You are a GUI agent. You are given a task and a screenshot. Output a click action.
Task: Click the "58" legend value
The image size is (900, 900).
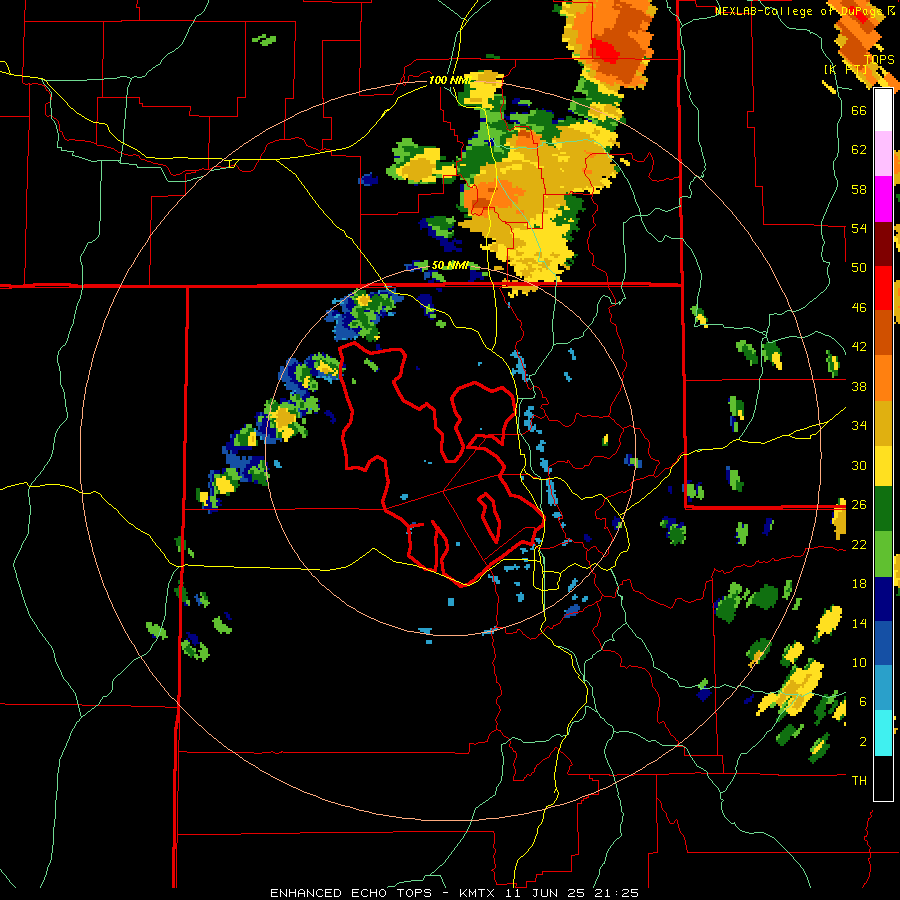859,189
